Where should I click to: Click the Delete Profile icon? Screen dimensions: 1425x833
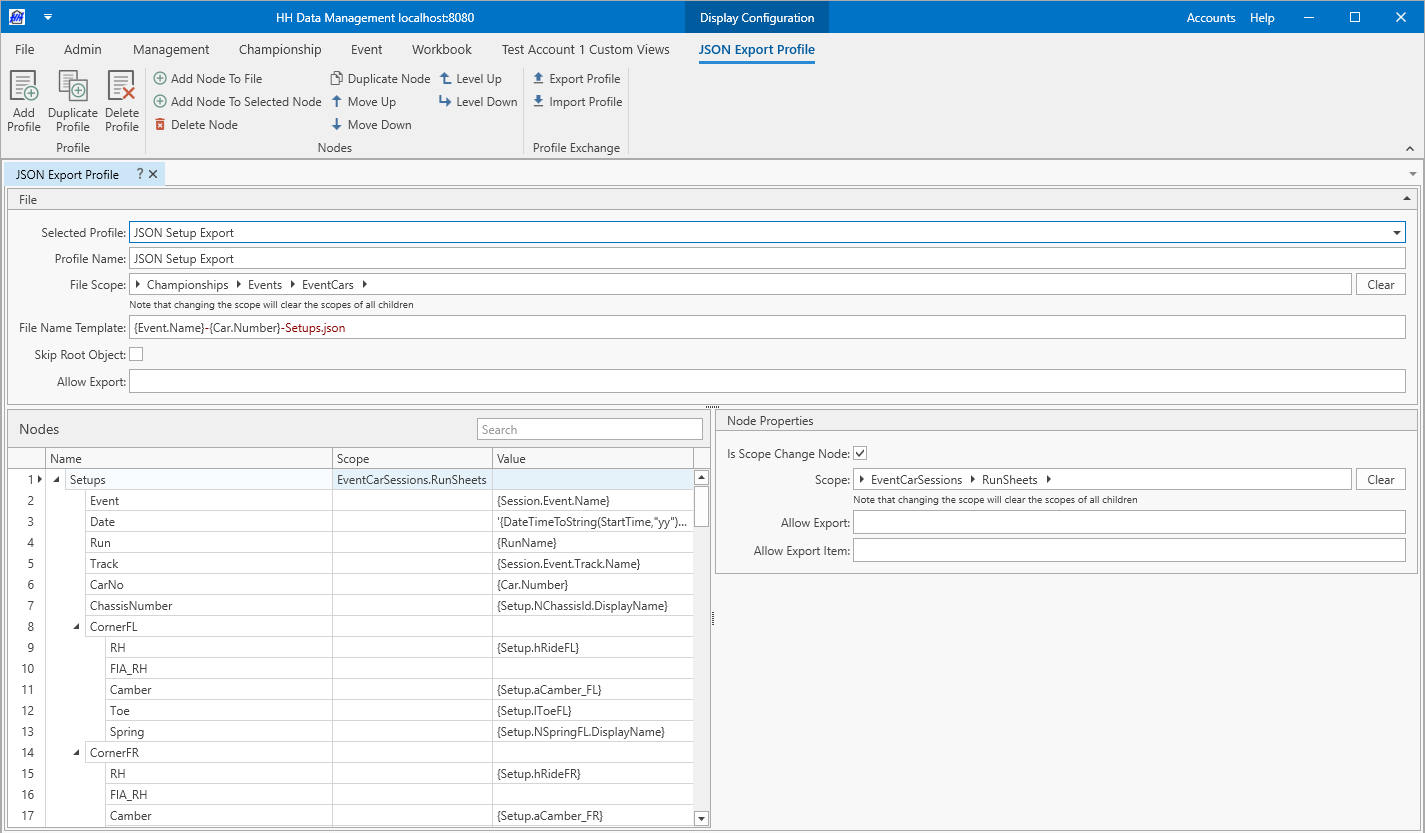pyautogui.click(x=121, y=87)
